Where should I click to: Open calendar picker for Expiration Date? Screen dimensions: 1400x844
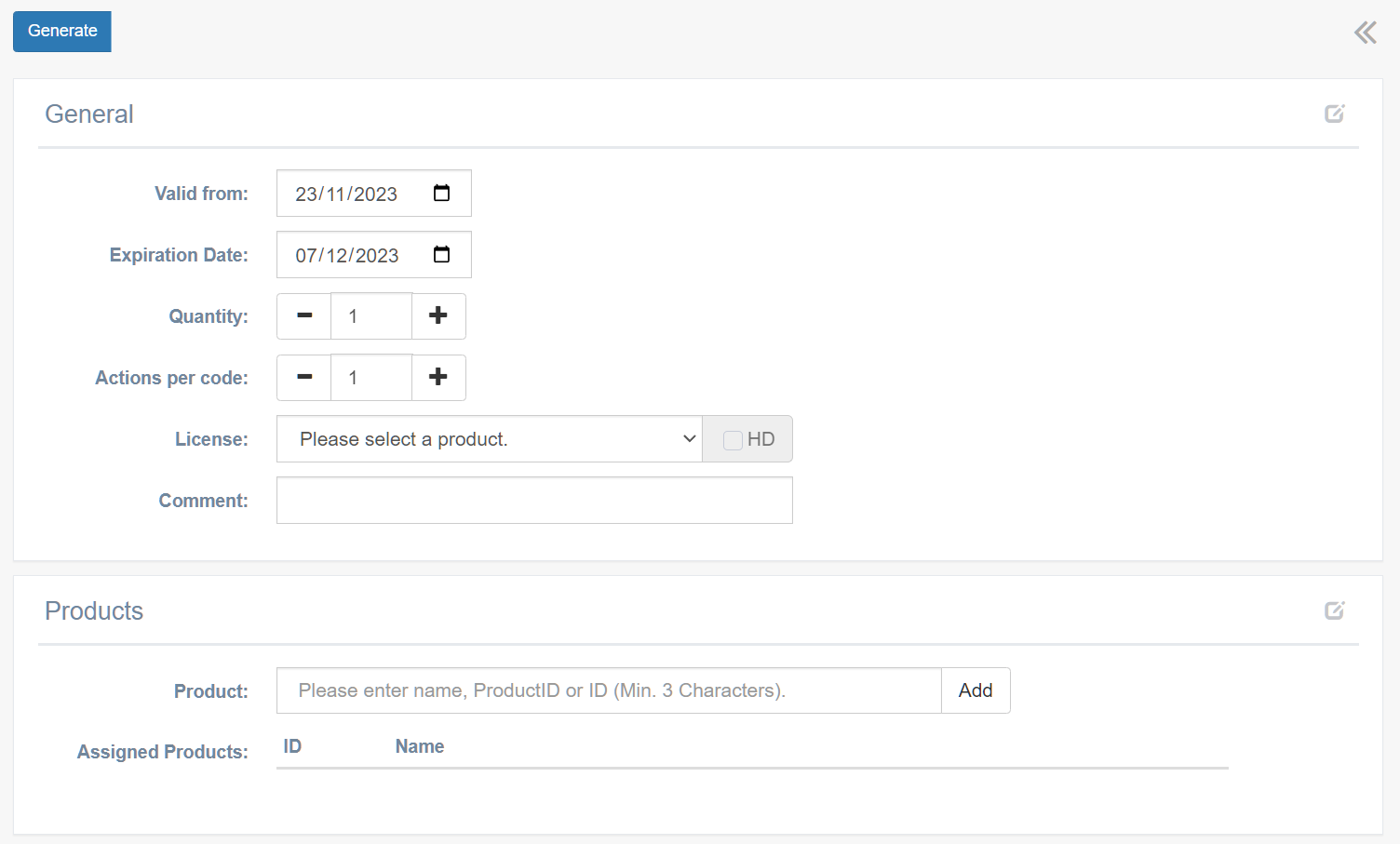[441, 255]
